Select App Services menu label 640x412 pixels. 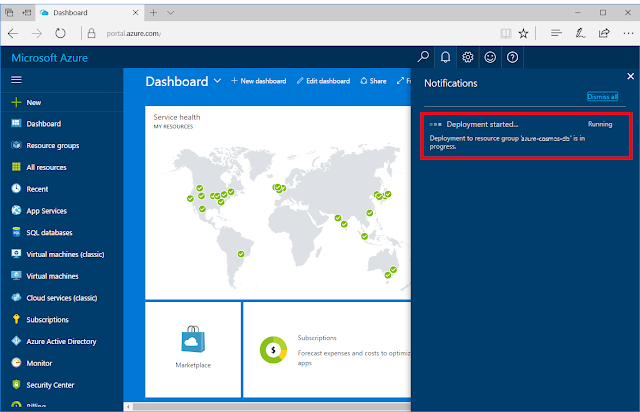click(47, 211)
